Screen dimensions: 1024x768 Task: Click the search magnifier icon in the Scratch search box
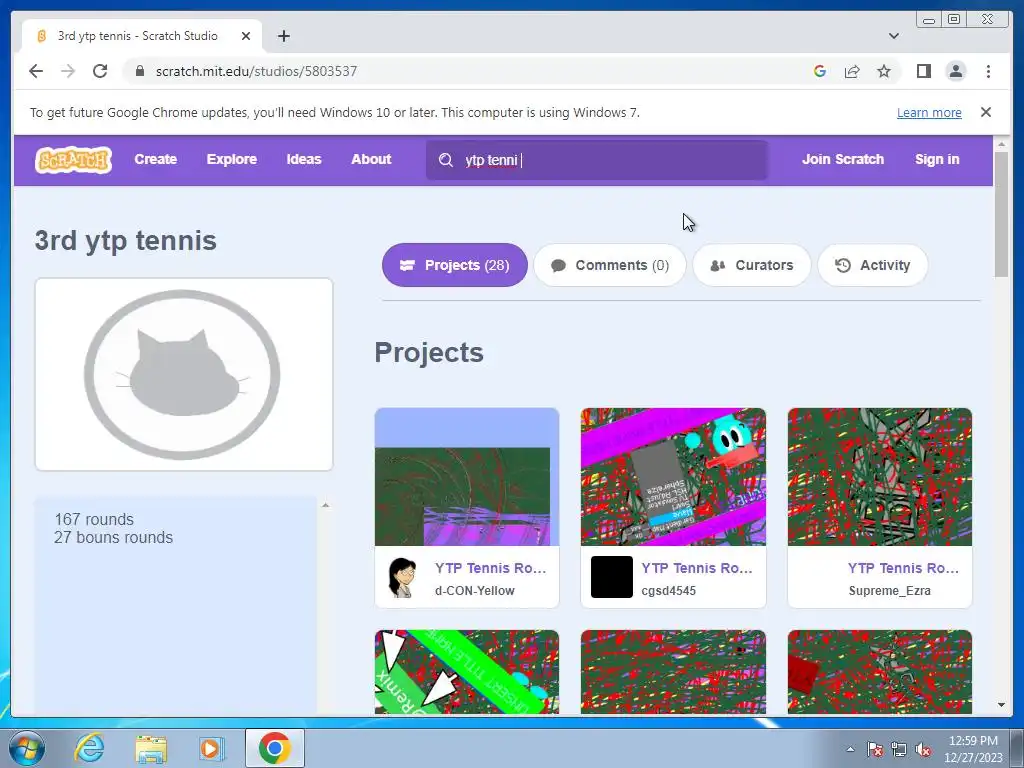tap(446, 160)
